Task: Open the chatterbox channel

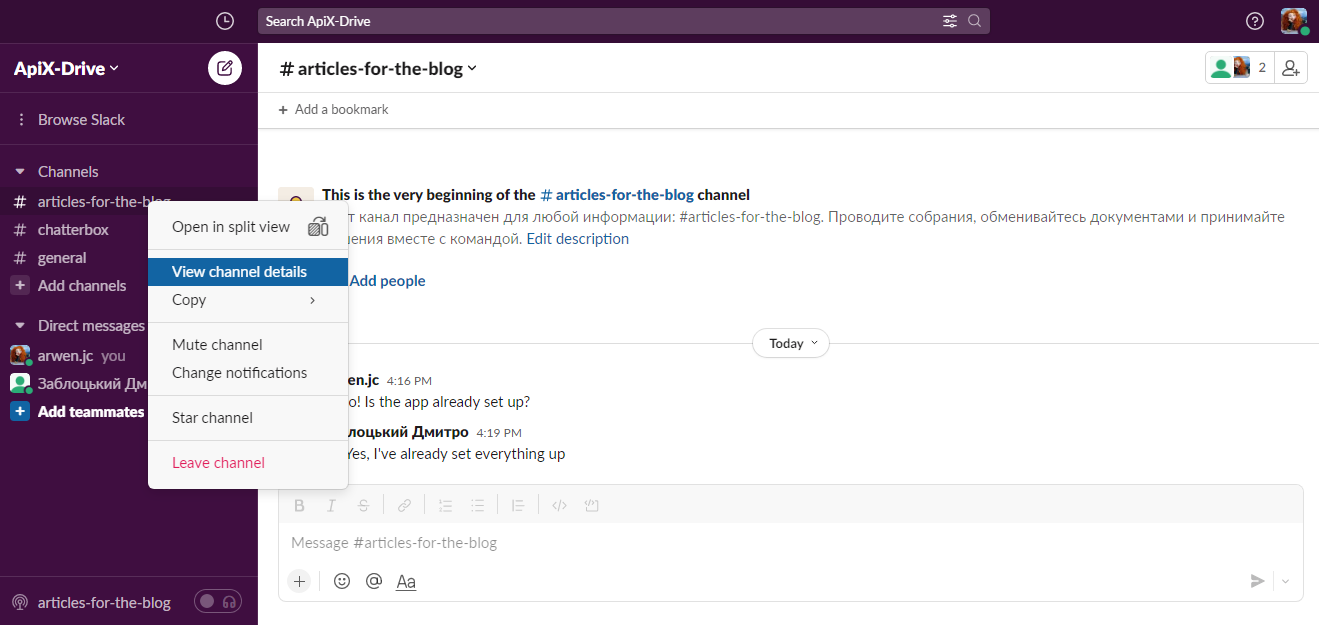Action: click(73, 230)
